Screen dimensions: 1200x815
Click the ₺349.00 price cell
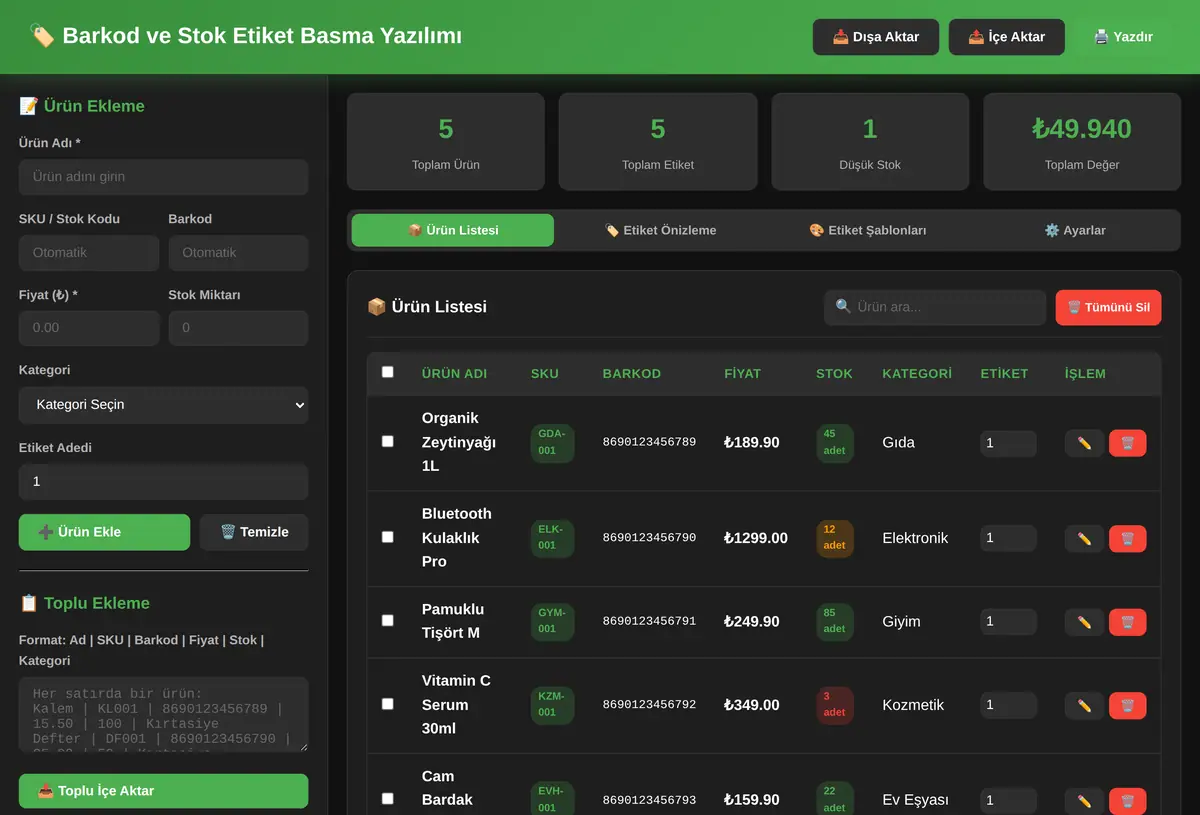point(752,705)
